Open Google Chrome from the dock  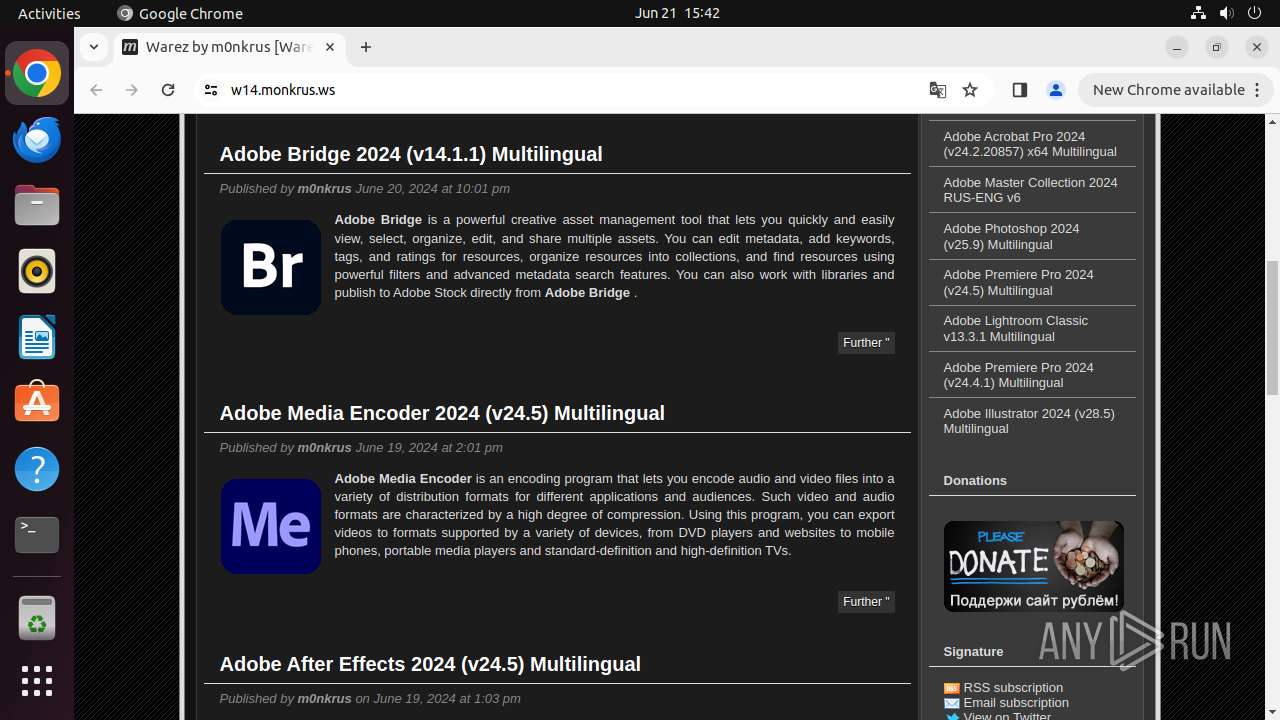pyautogui.click(x=37, y=74)
